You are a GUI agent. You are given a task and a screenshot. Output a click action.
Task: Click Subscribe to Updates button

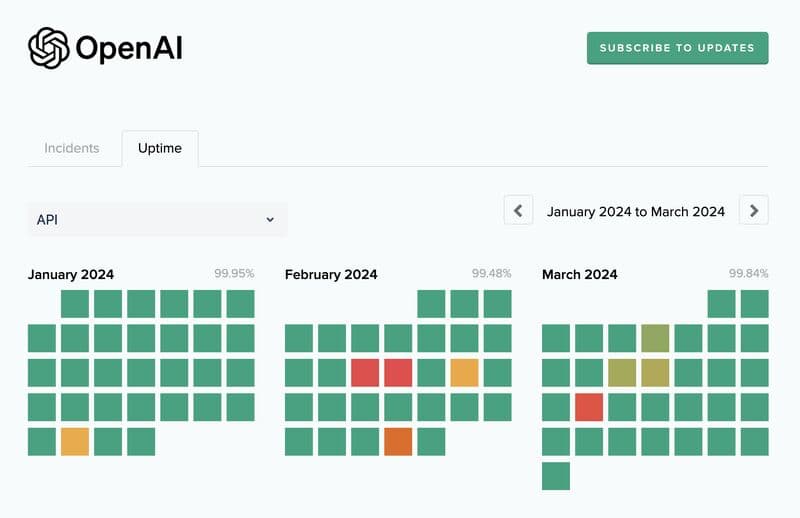point(678,48)
